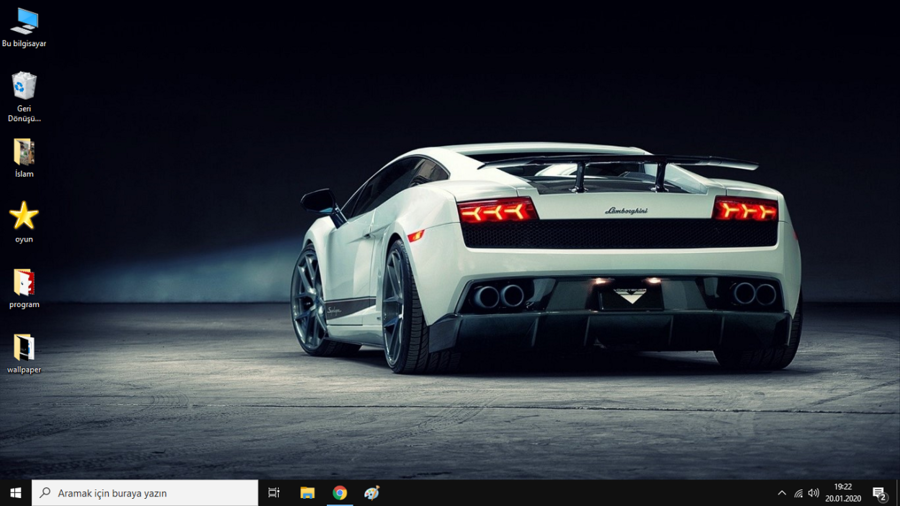Open Task View from the taskbar

pyautogui.click(x=274, y=493)
